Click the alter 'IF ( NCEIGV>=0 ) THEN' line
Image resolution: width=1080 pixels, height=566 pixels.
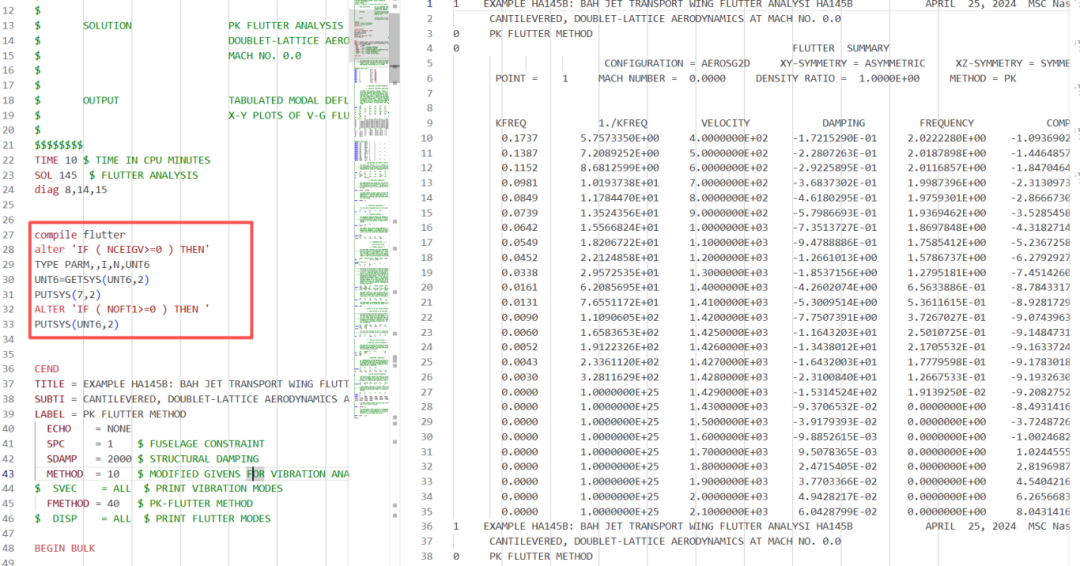pyautogui.click(x=122, y=249)
